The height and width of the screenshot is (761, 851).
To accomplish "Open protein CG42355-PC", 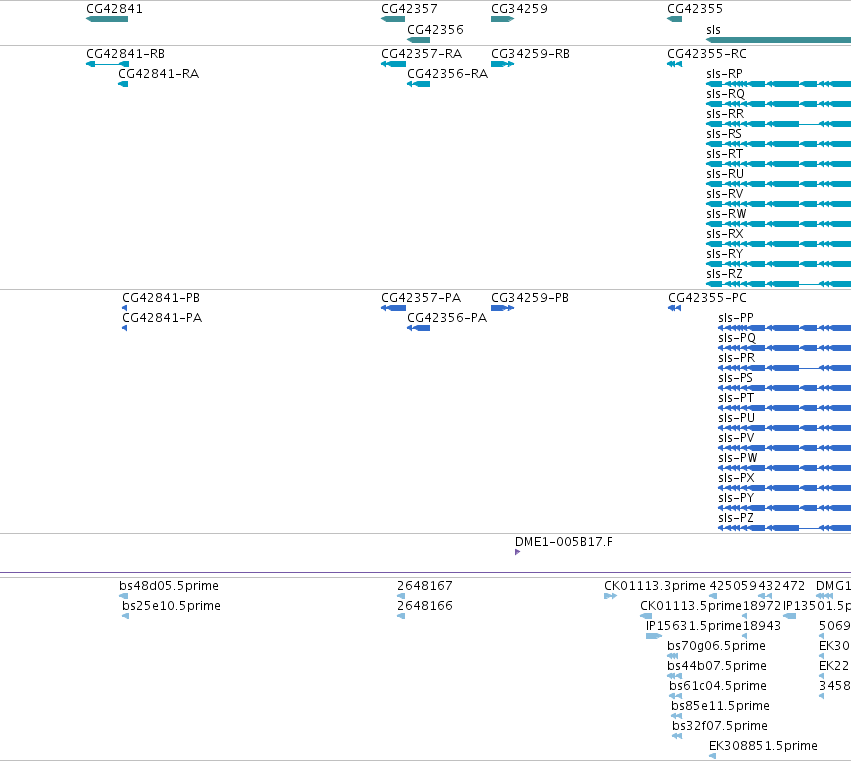I will click(674, 308).
